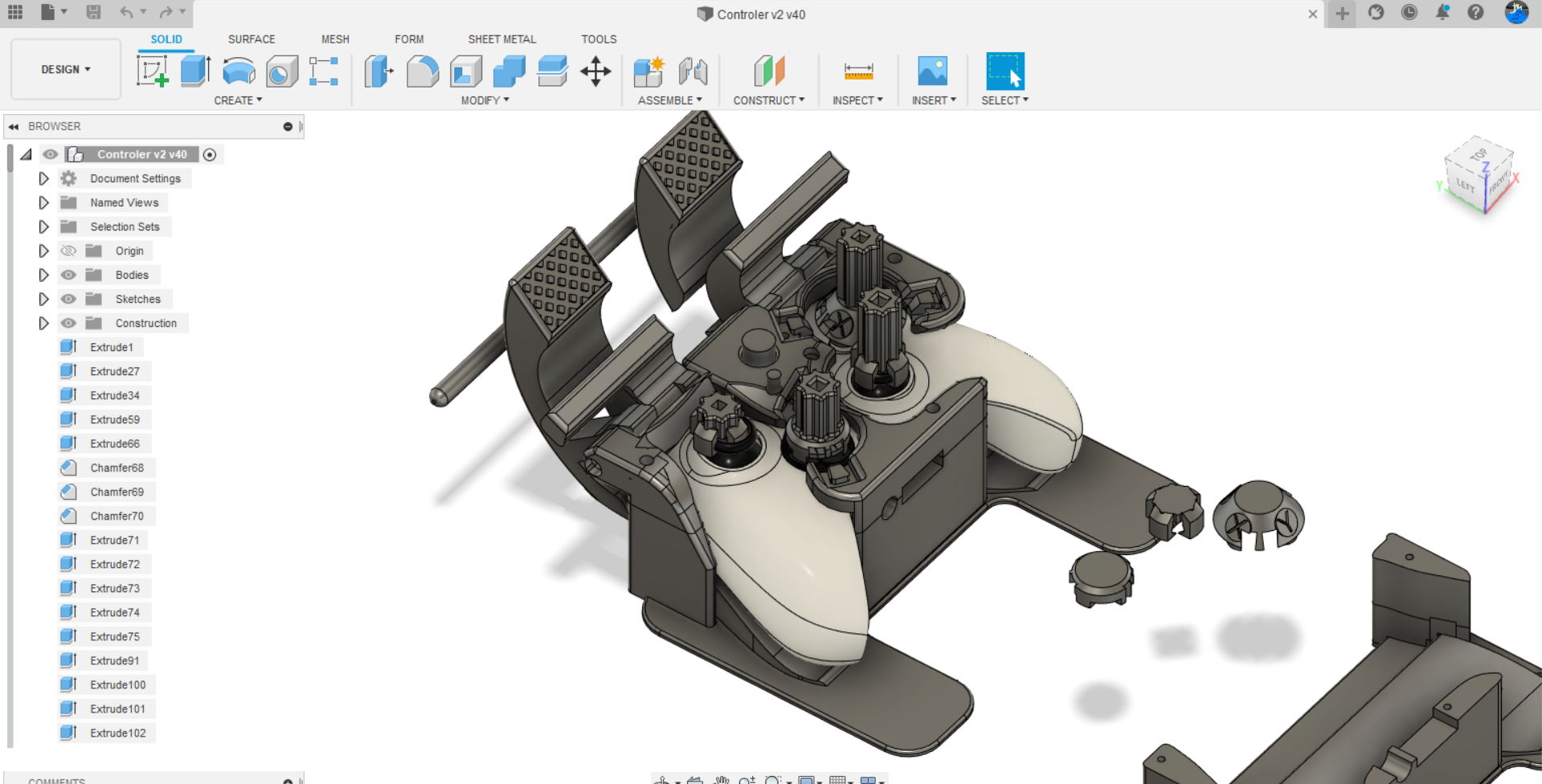The height and width of the screenshot is (784, 1542).
Task: Click the ViewCube orientation widget
Action: [x=1479, y=177]
